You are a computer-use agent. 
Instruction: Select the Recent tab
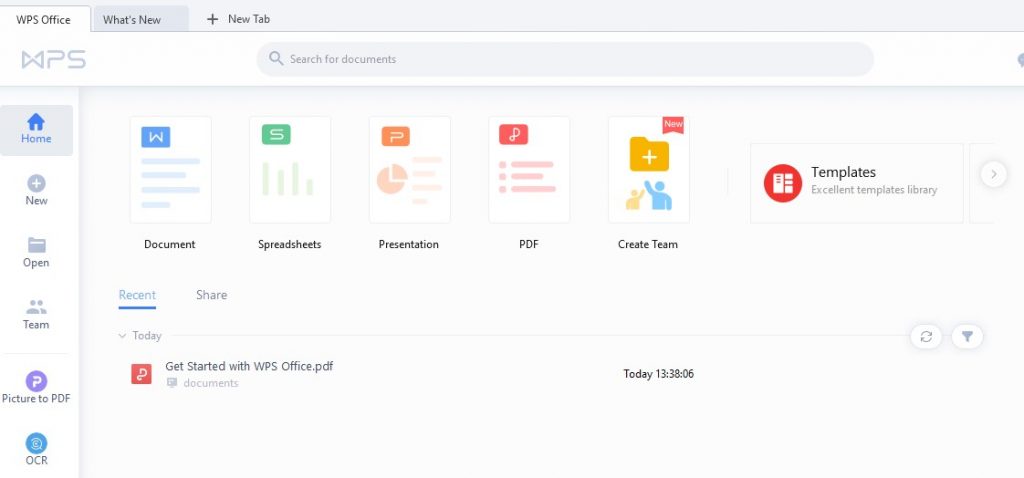point(137,295)
